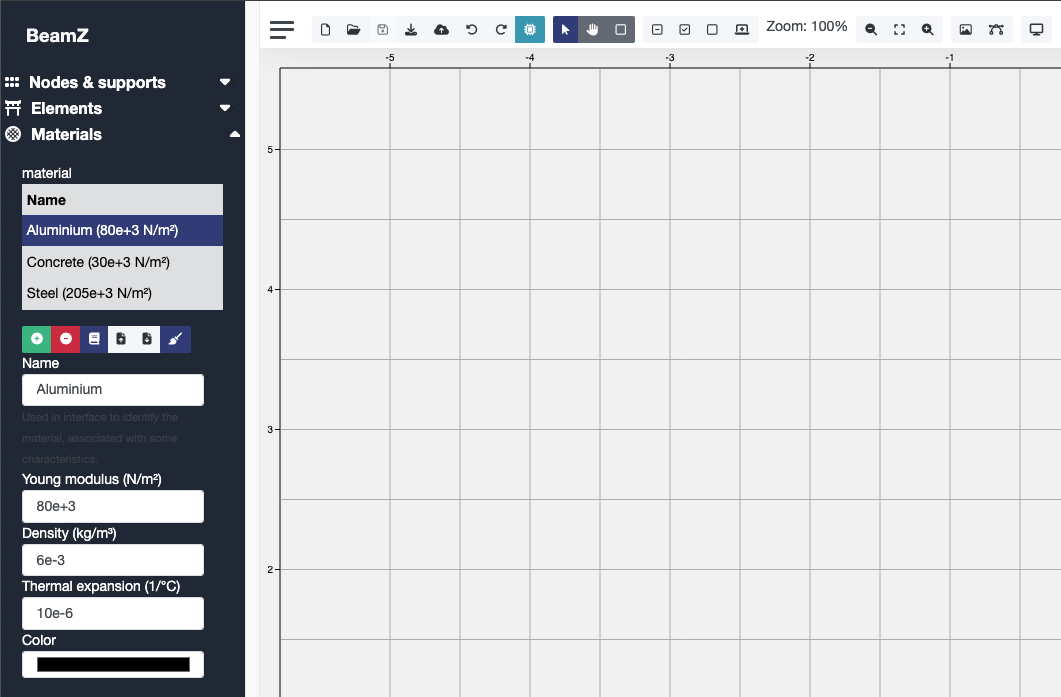
Task: Toggle the arrow pointer select tool
Action: [x=565, y=30]
